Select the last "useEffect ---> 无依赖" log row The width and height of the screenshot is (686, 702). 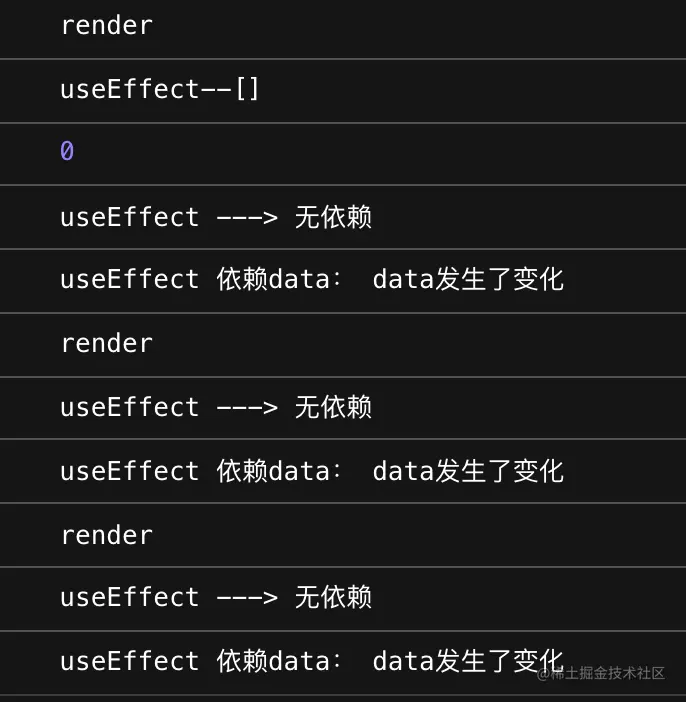tap(216, 598)
